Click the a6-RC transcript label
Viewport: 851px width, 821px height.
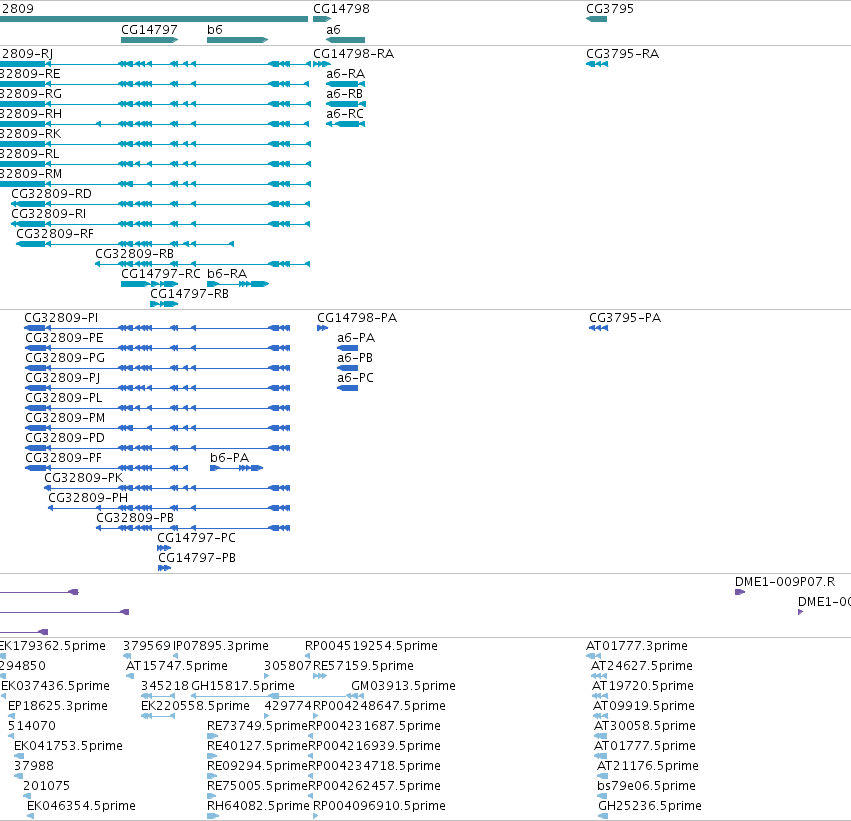coord(345,114)
